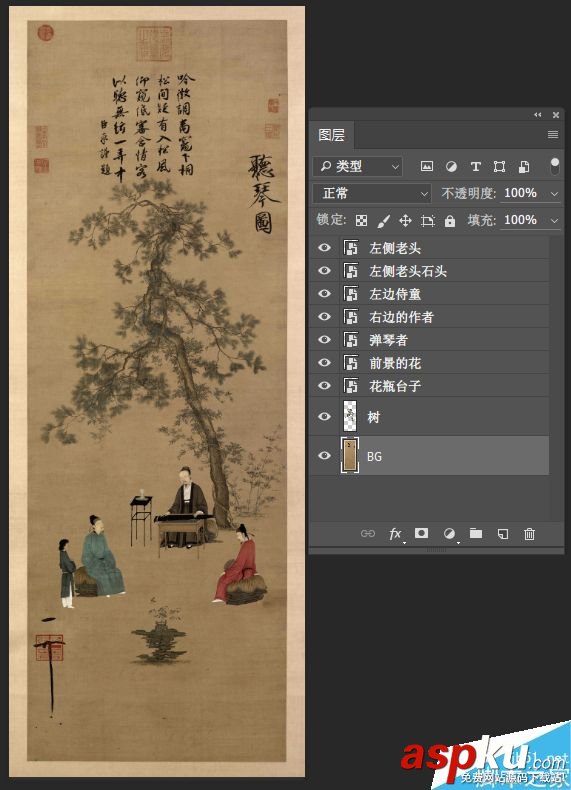
Task: Click 花瓶台子 smart object thumbnail
Action: click(x=350, y=385)
